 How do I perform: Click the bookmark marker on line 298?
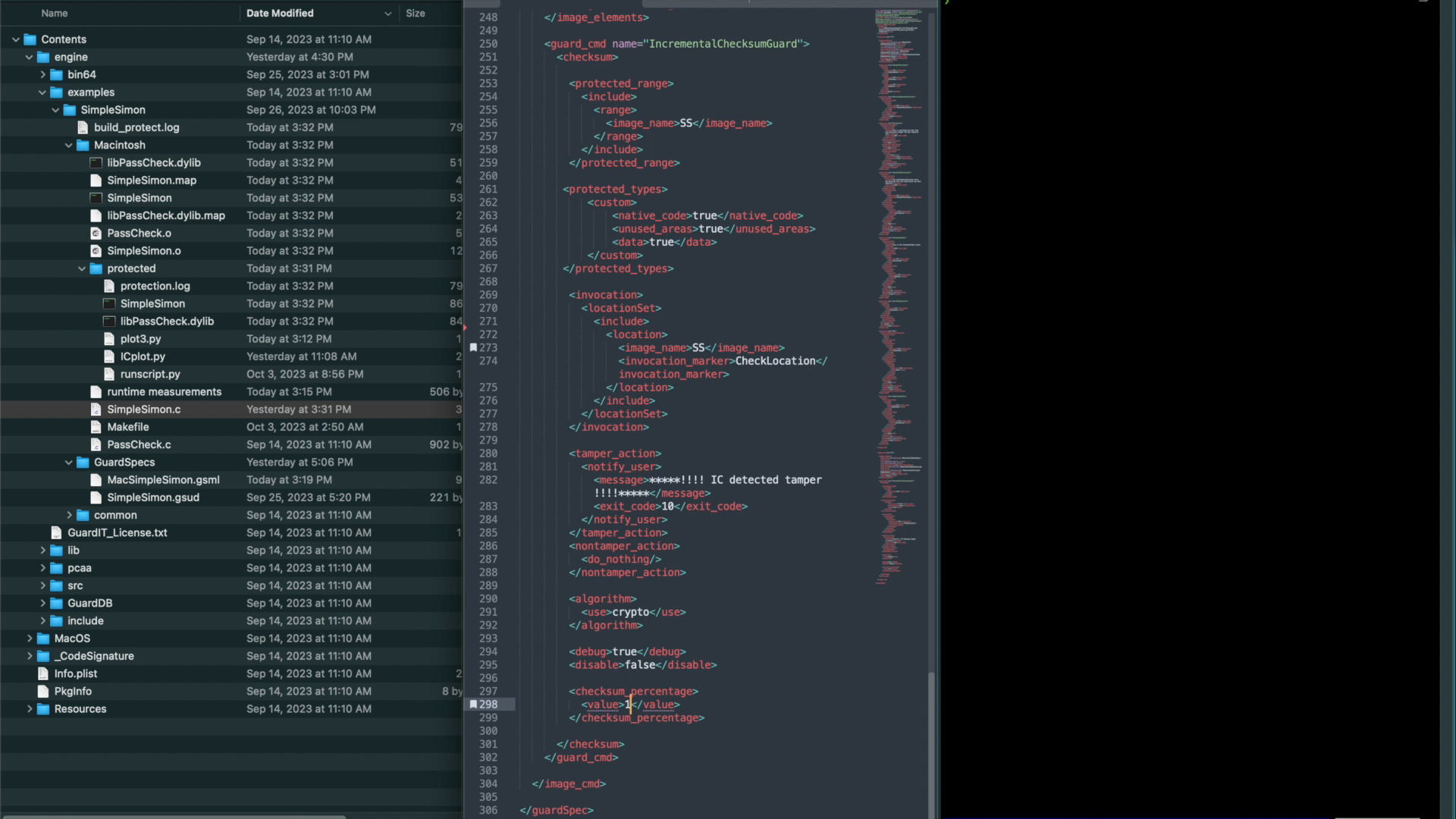pyautogui.click(x=473, y=704)
